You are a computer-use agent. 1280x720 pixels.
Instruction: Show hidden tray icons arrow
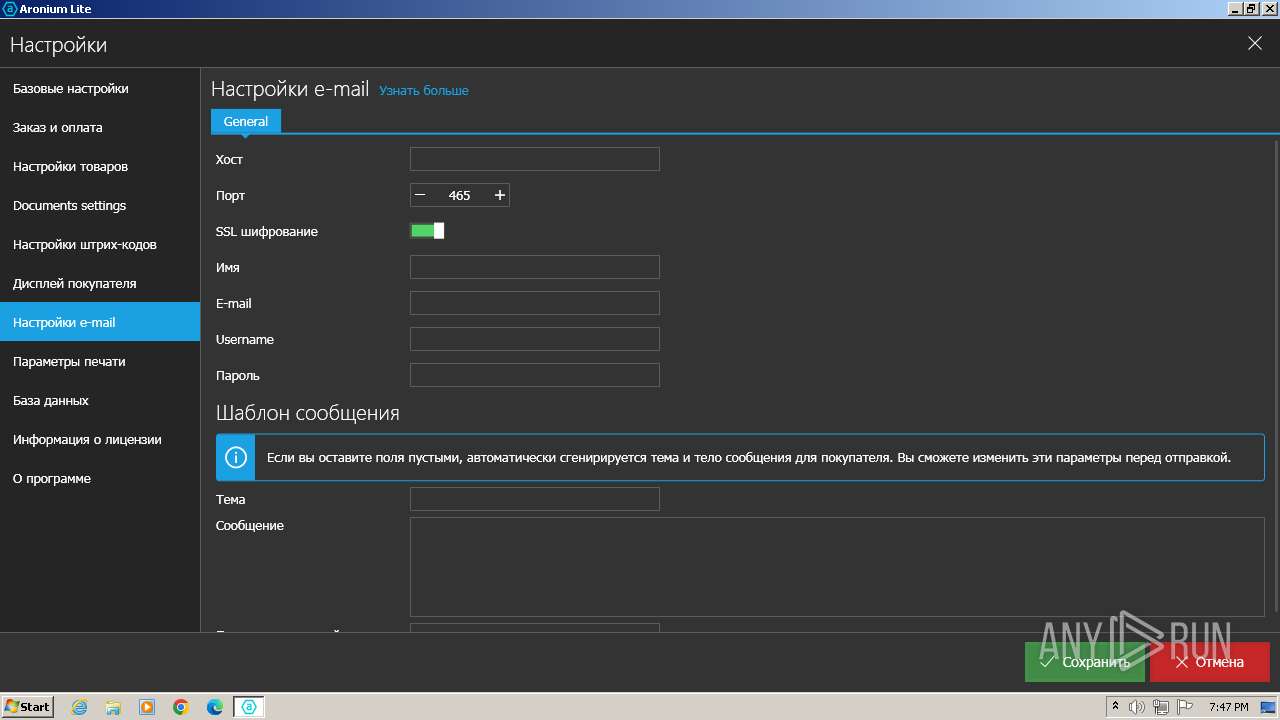1116,707
